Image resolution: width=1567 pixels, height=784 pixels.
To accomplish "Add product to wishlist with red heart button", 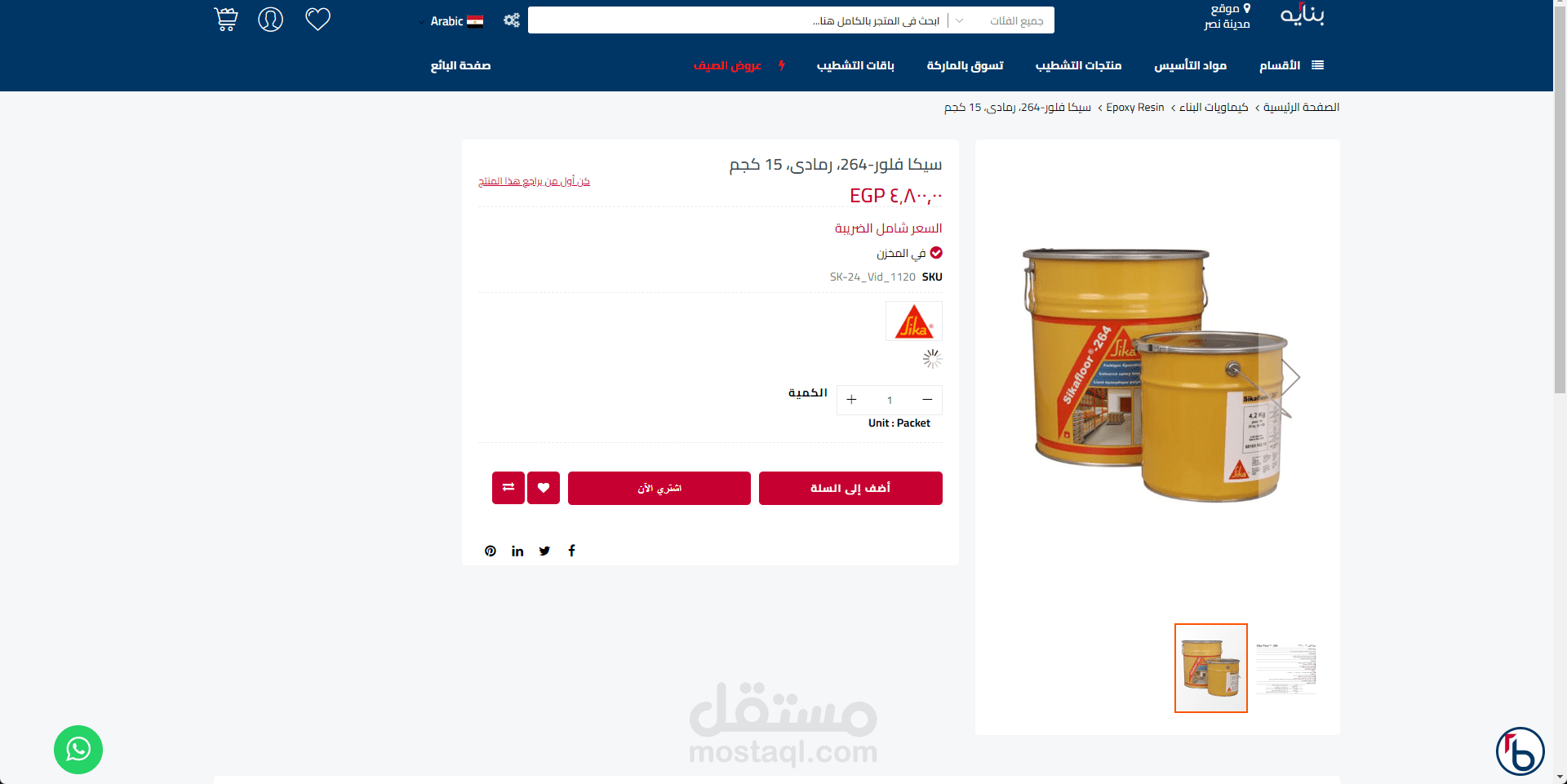I will click(x=544, y=488).
